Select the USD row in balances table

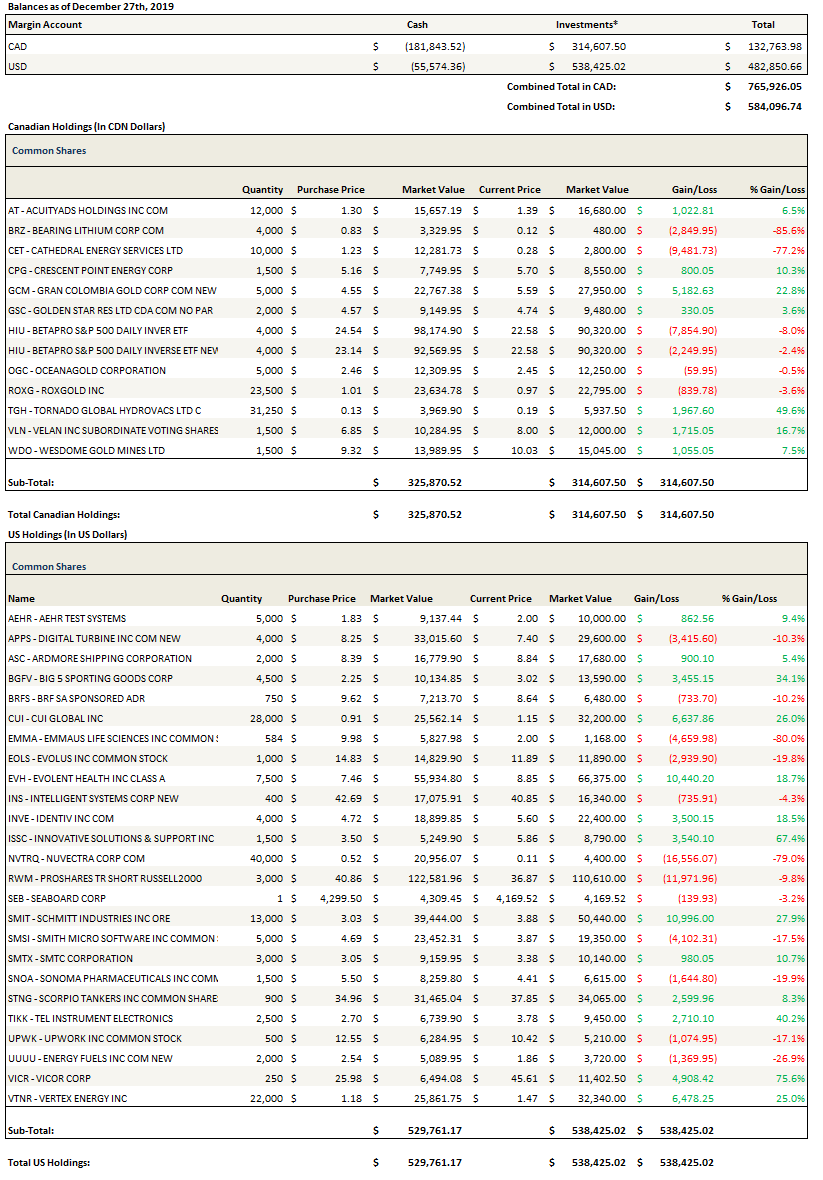point(18,66)
